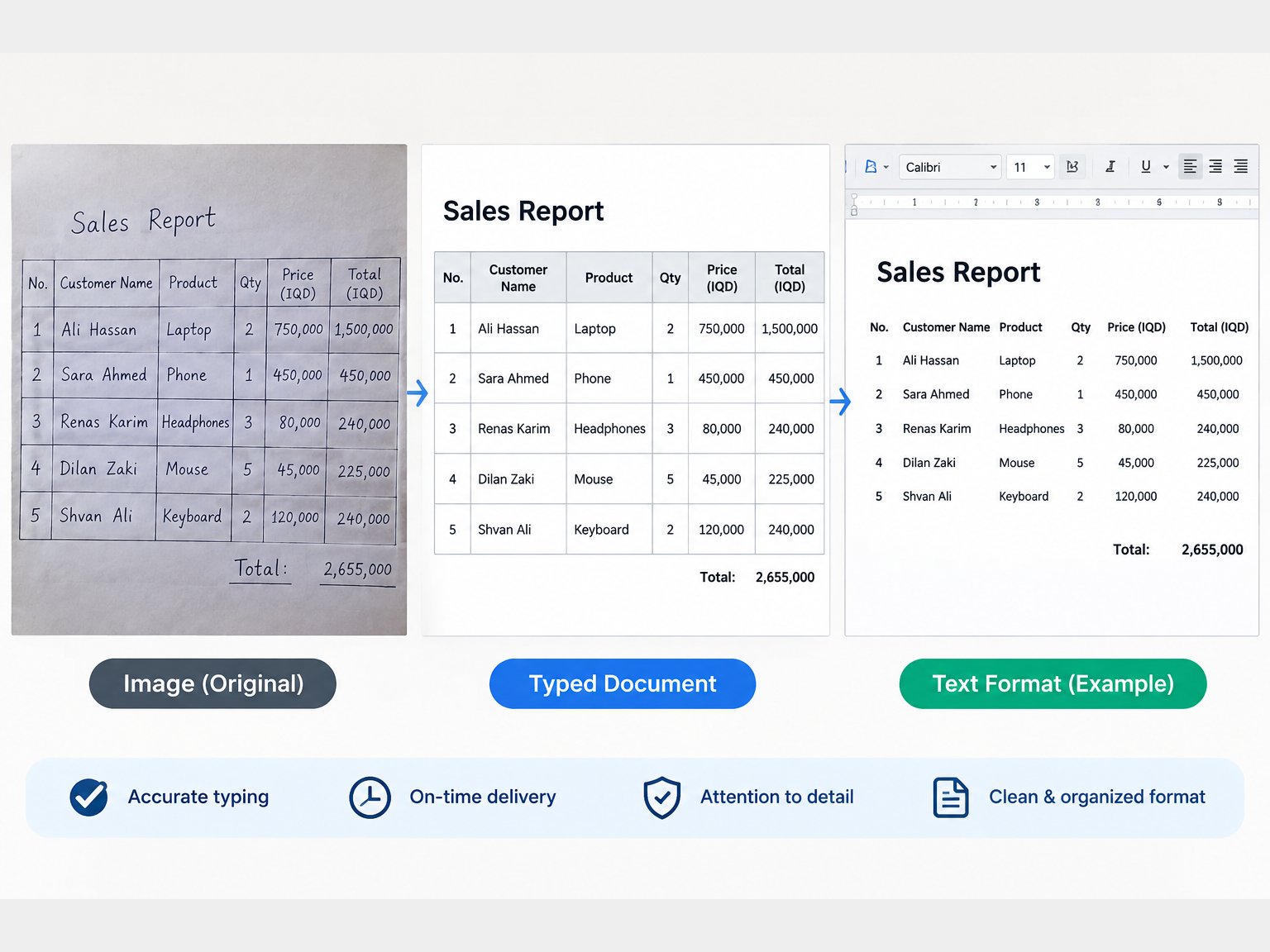Select the align left icon

pyautogui.click(x=1190, y=167)
